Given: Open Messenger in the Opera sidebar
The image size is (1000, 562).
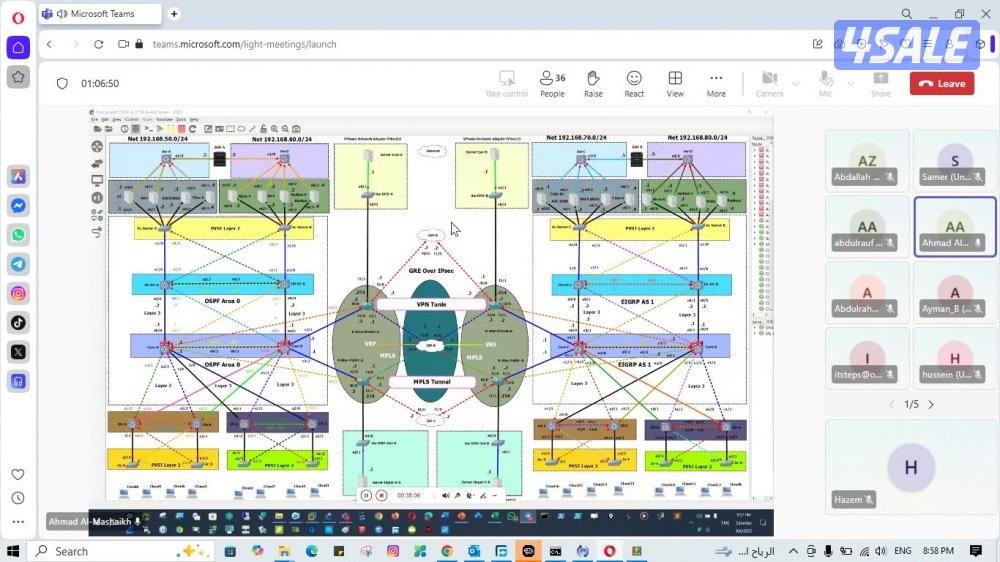Looking at the screenshot, I should (18, 206).
